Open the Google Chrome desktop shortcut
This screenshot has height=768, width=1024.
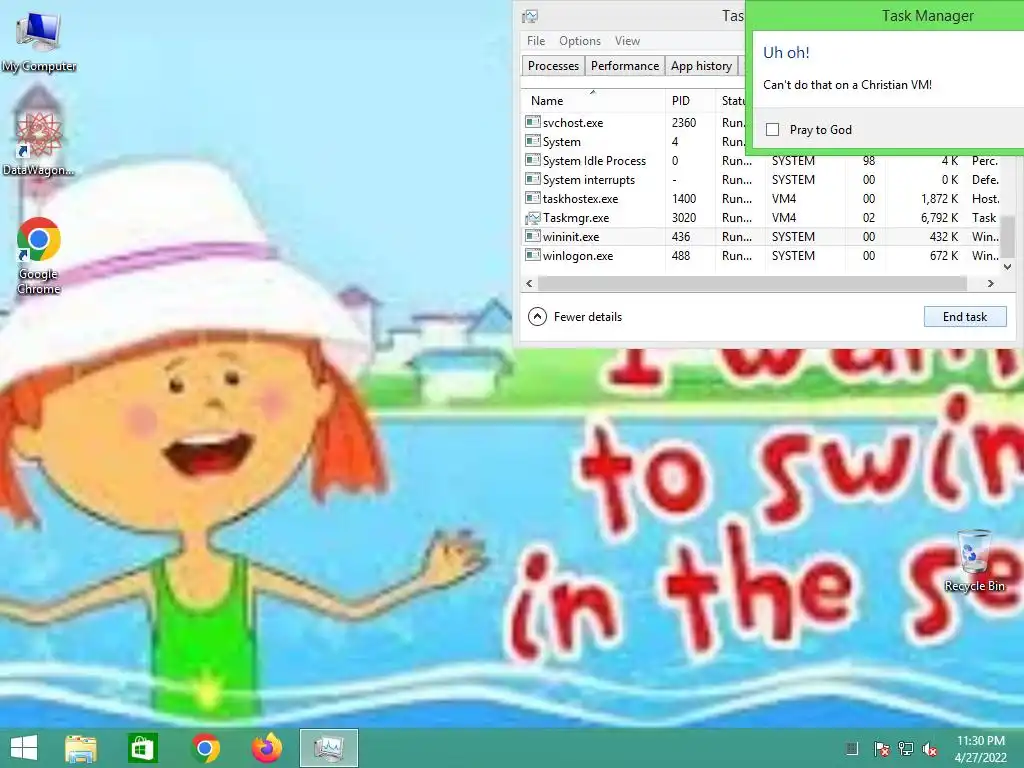[x=39, y=255]
